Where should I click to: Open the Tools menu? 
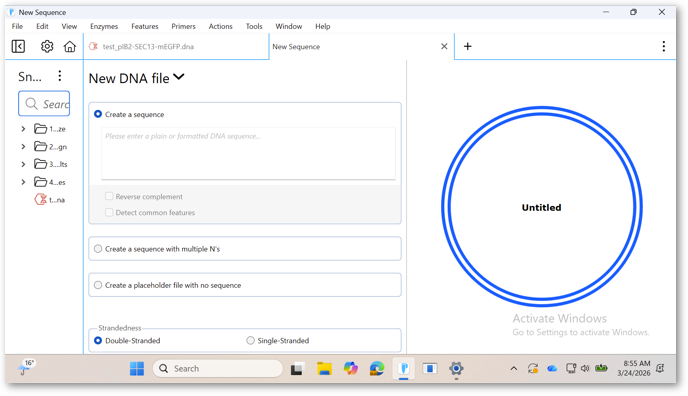coord(254,26)
